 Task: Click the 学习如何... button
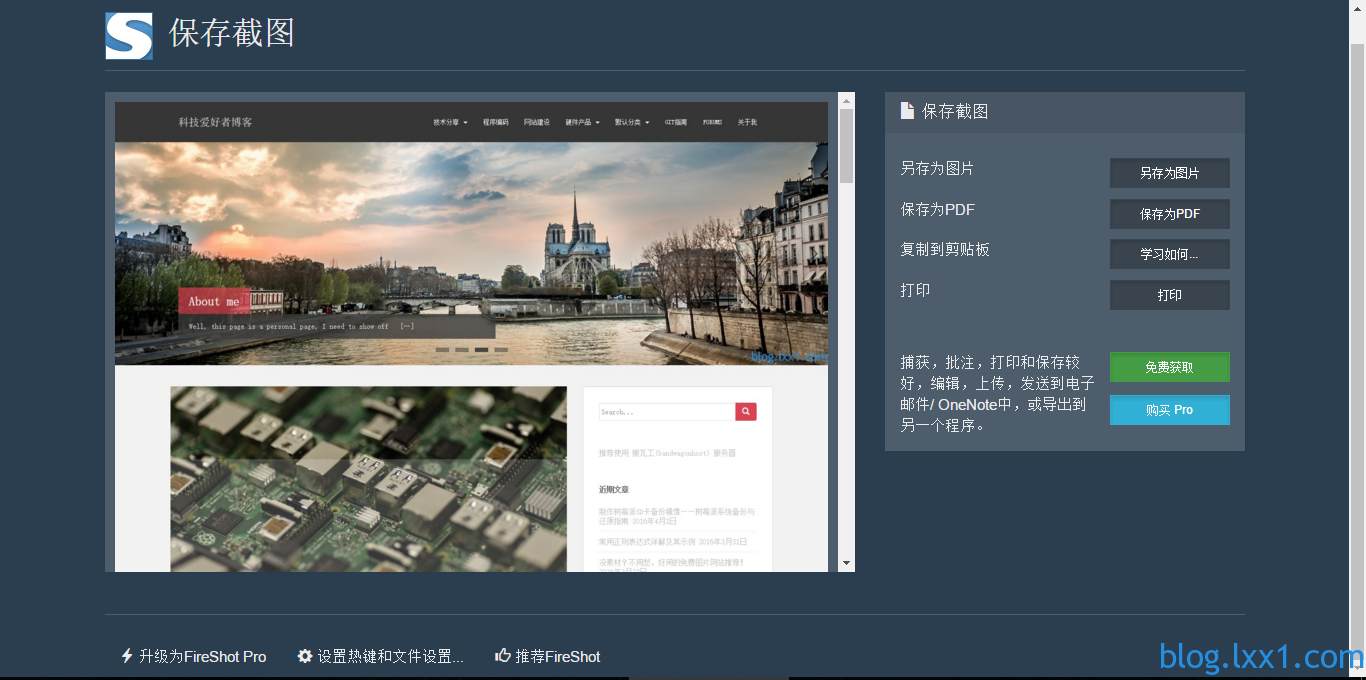coord(1170,254)
